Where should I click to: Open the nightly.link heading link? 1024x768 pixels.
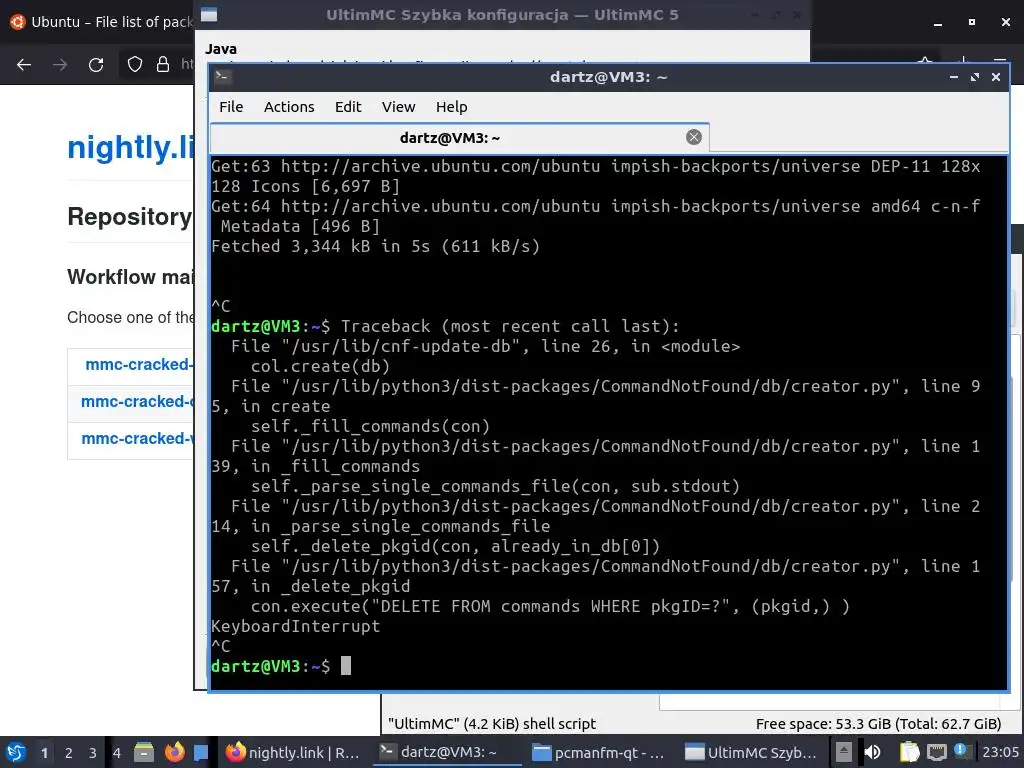[x=131, y=148]
